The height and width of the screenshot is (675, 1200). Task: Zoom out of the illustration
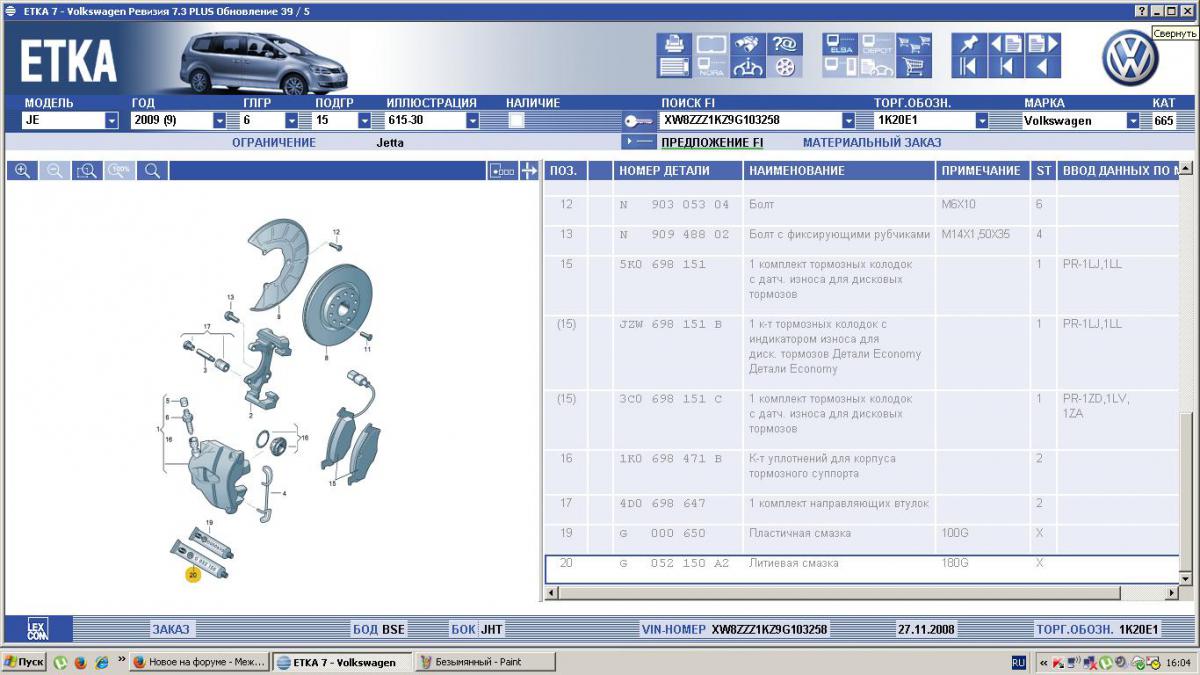55,171
